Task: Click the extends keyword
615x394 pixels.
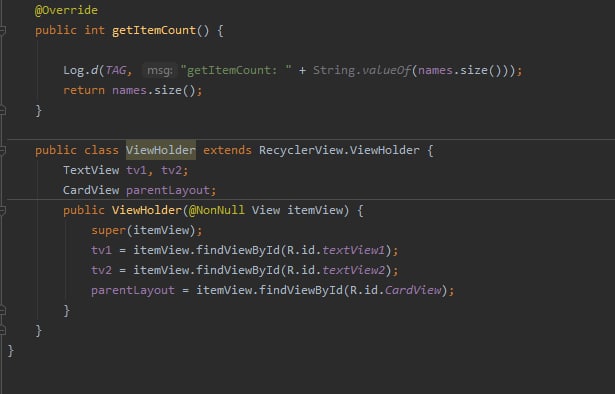Action: coord(227,150)
